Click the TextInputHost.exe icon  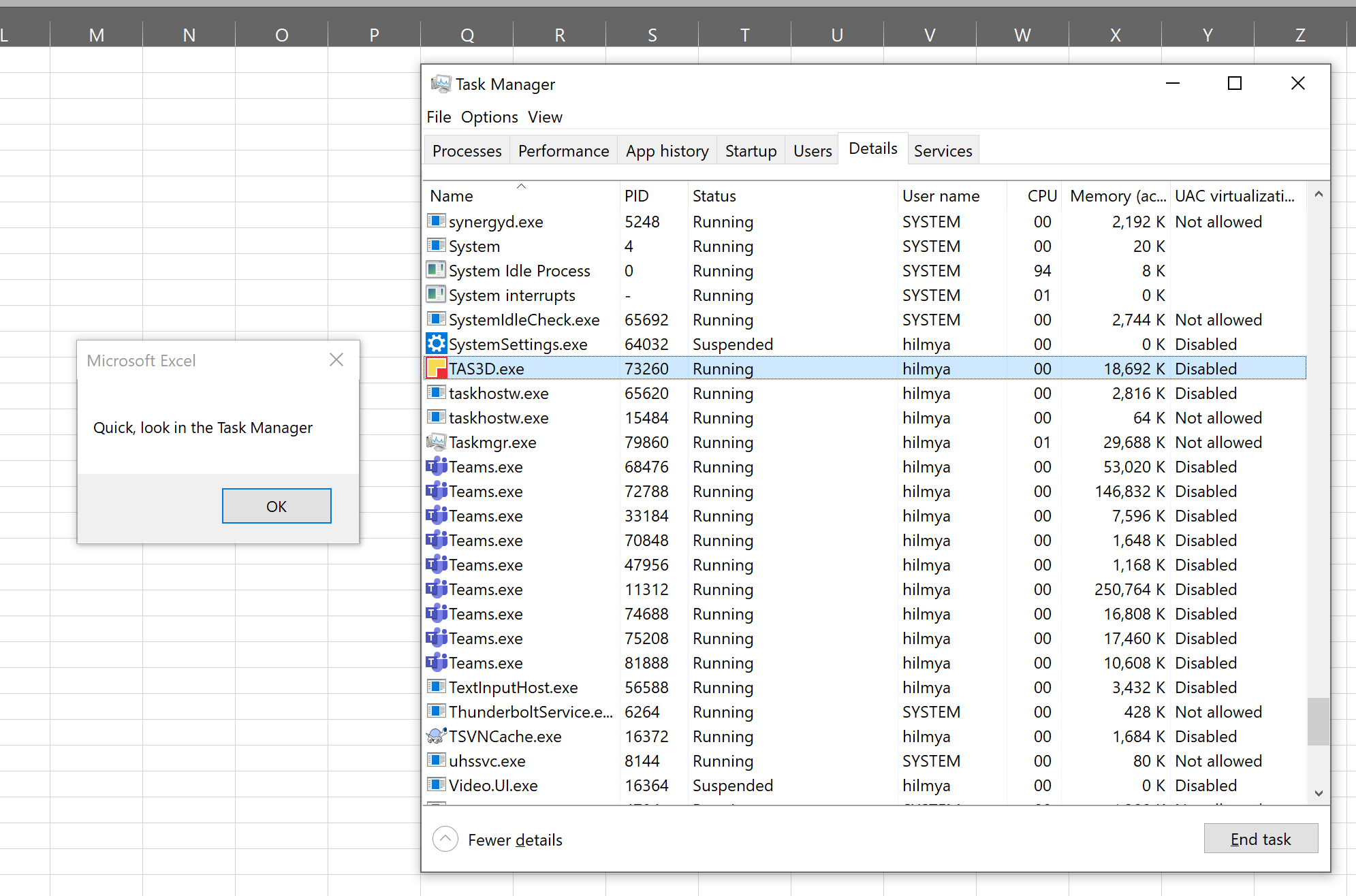pos(437,687)
